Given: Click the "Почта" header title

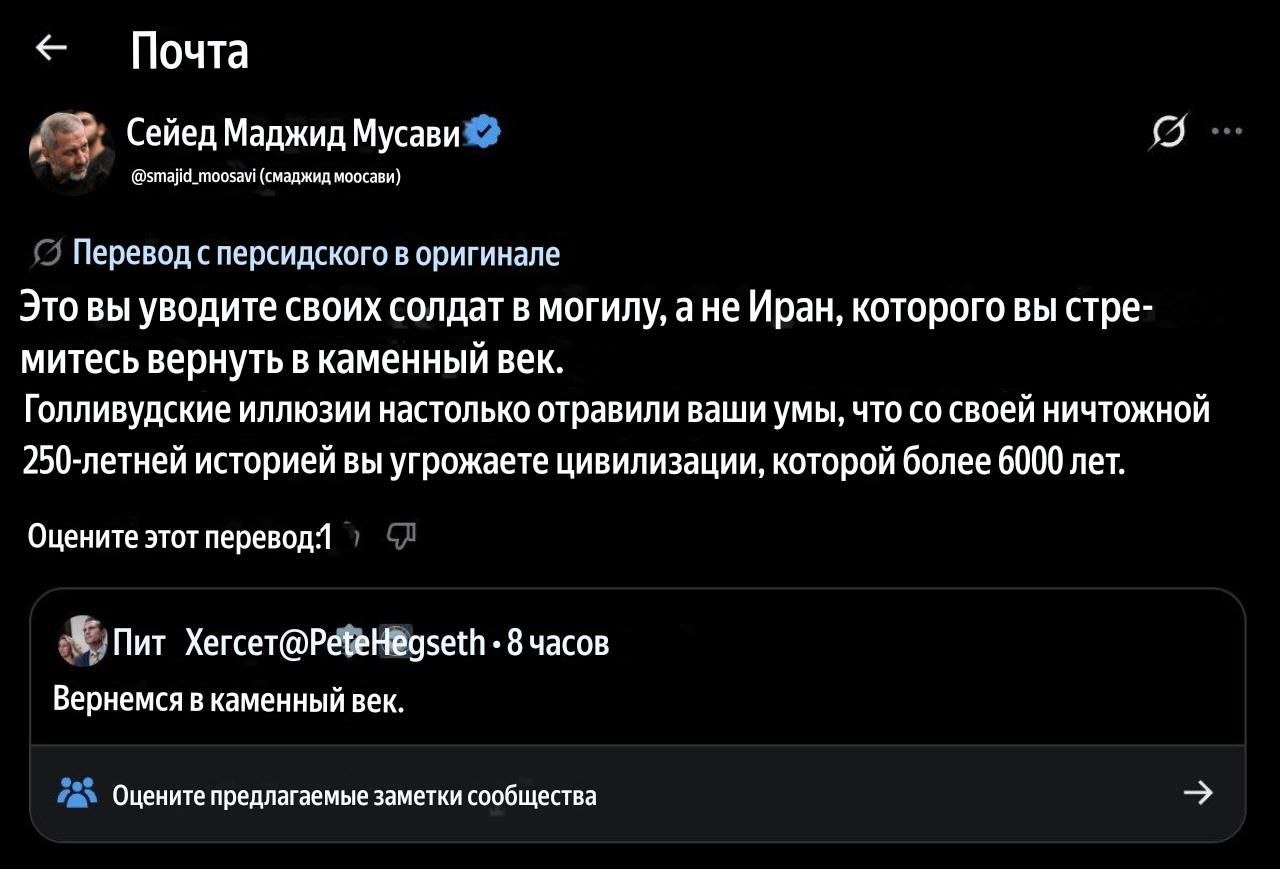Looking at the screenshot, I should [189, 50].
